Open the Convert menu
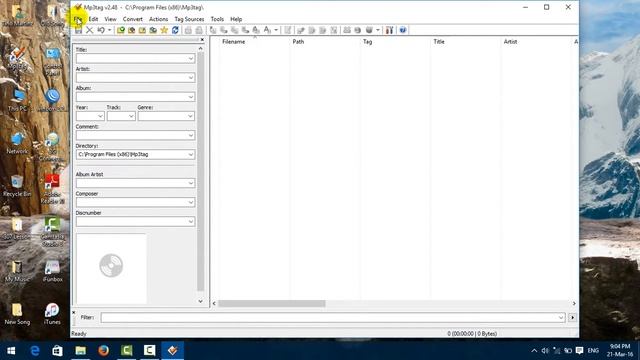 tap(133, 19)
